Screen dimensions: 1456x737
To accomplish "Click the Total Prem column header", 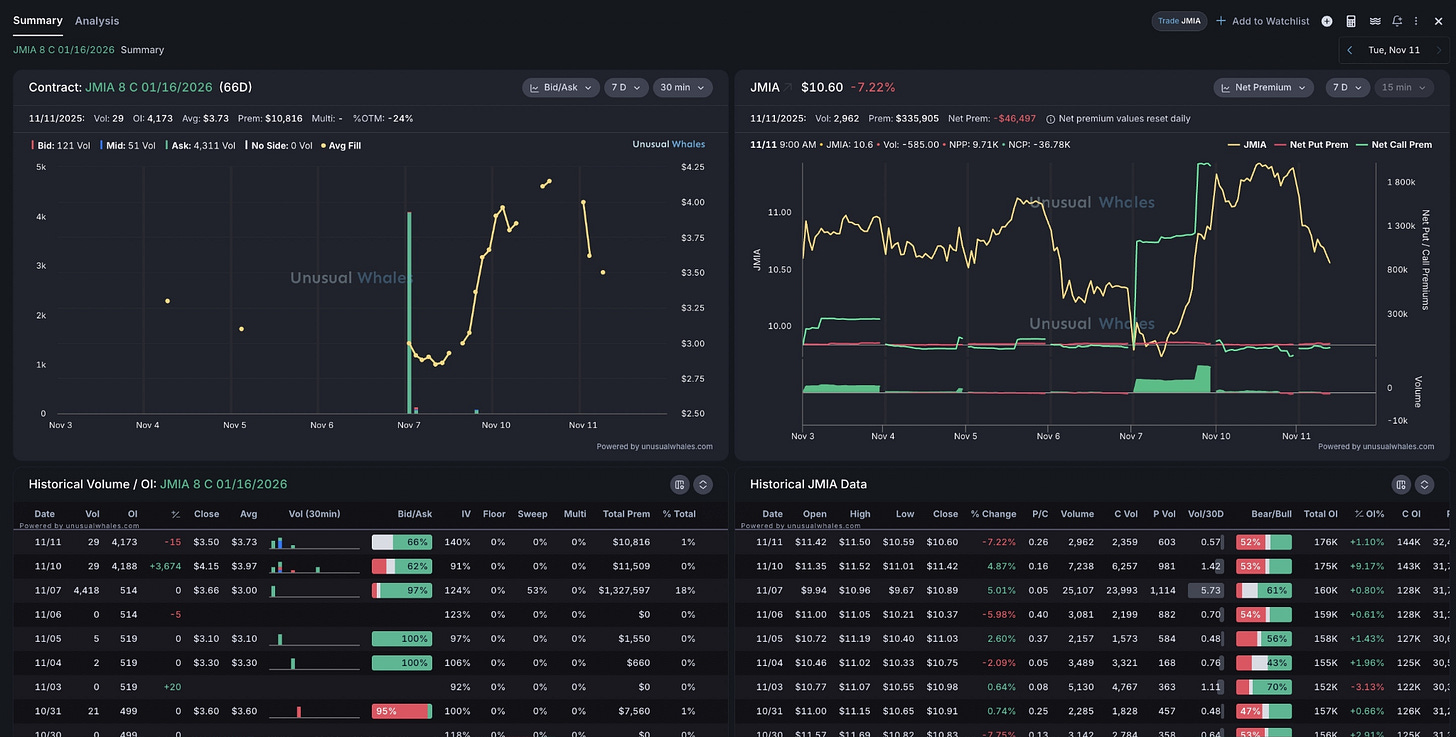I will click(626, 514).
